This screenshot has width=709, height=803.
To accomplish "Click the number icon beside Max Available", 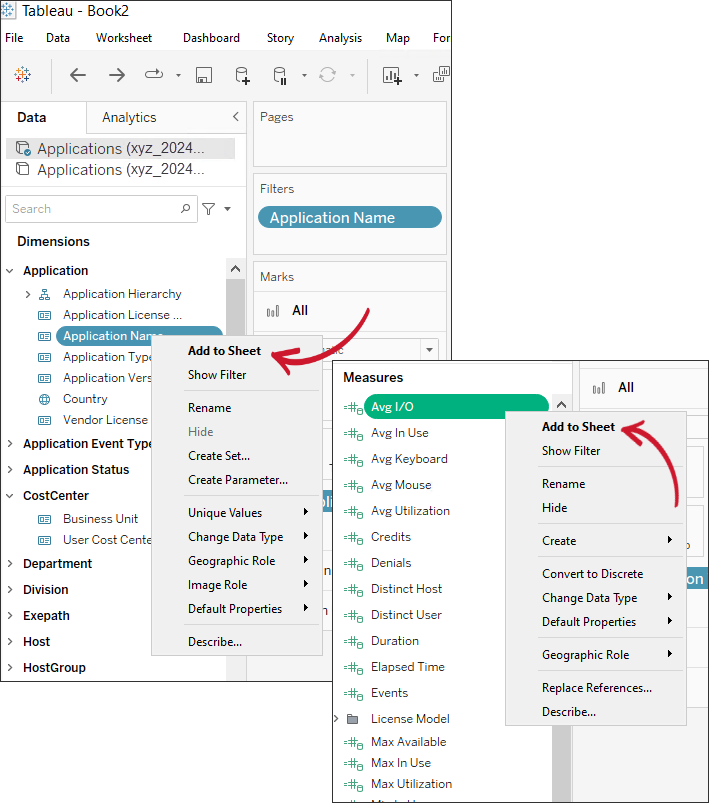I will coord(353,743).
